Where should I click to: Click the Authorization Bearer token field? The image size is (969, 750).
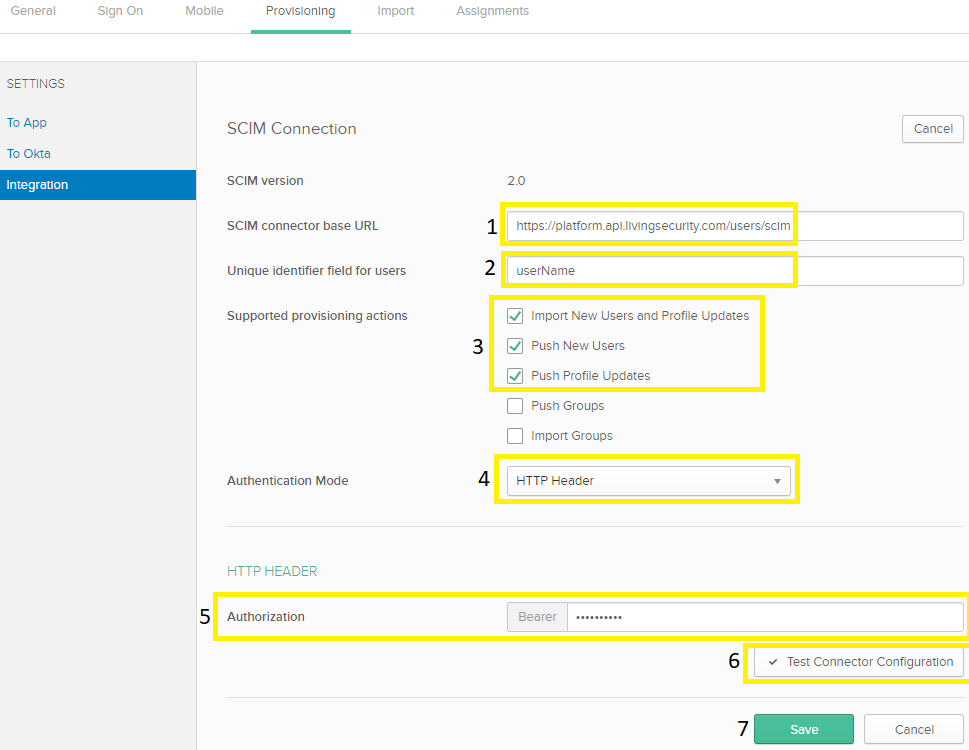pos(765,617)
